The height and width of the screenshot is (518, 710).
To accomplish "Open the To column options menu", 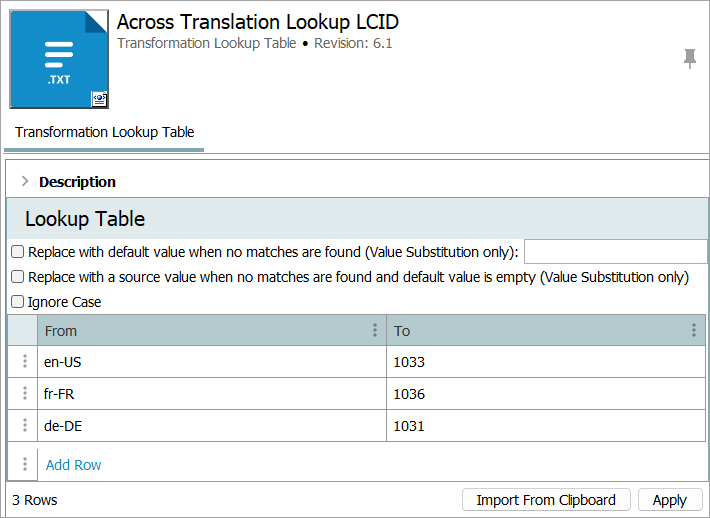I will tap(694, 330).
